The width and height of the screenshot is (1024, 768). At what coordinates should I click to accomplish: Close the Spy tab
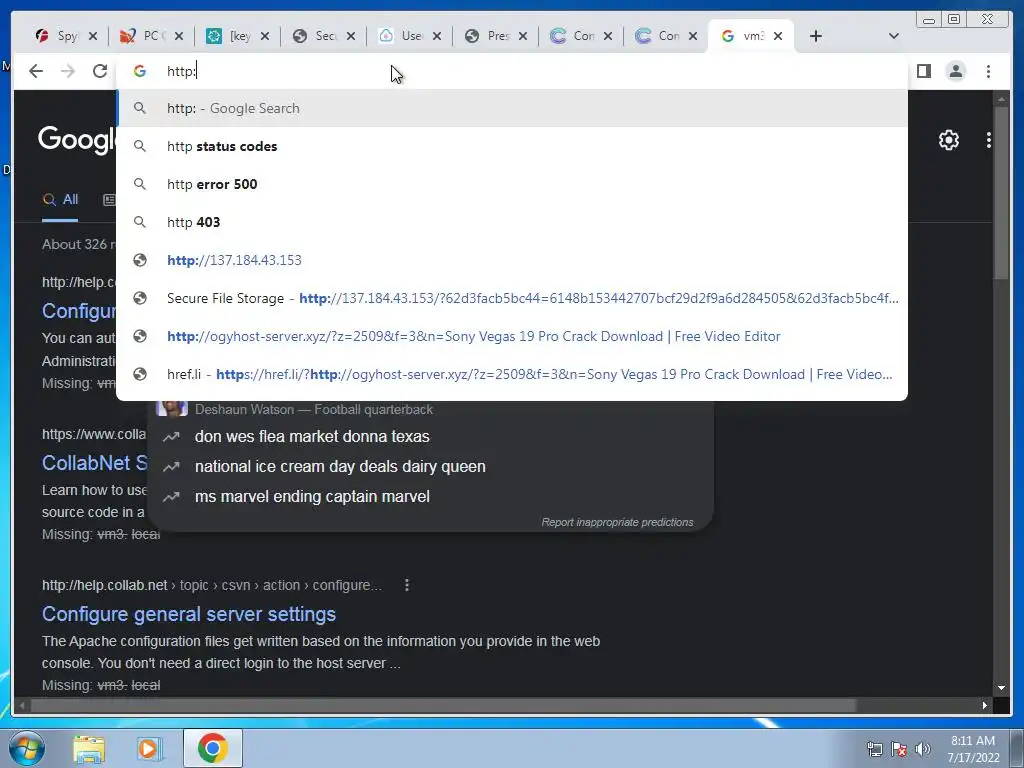tap(93, 36)
